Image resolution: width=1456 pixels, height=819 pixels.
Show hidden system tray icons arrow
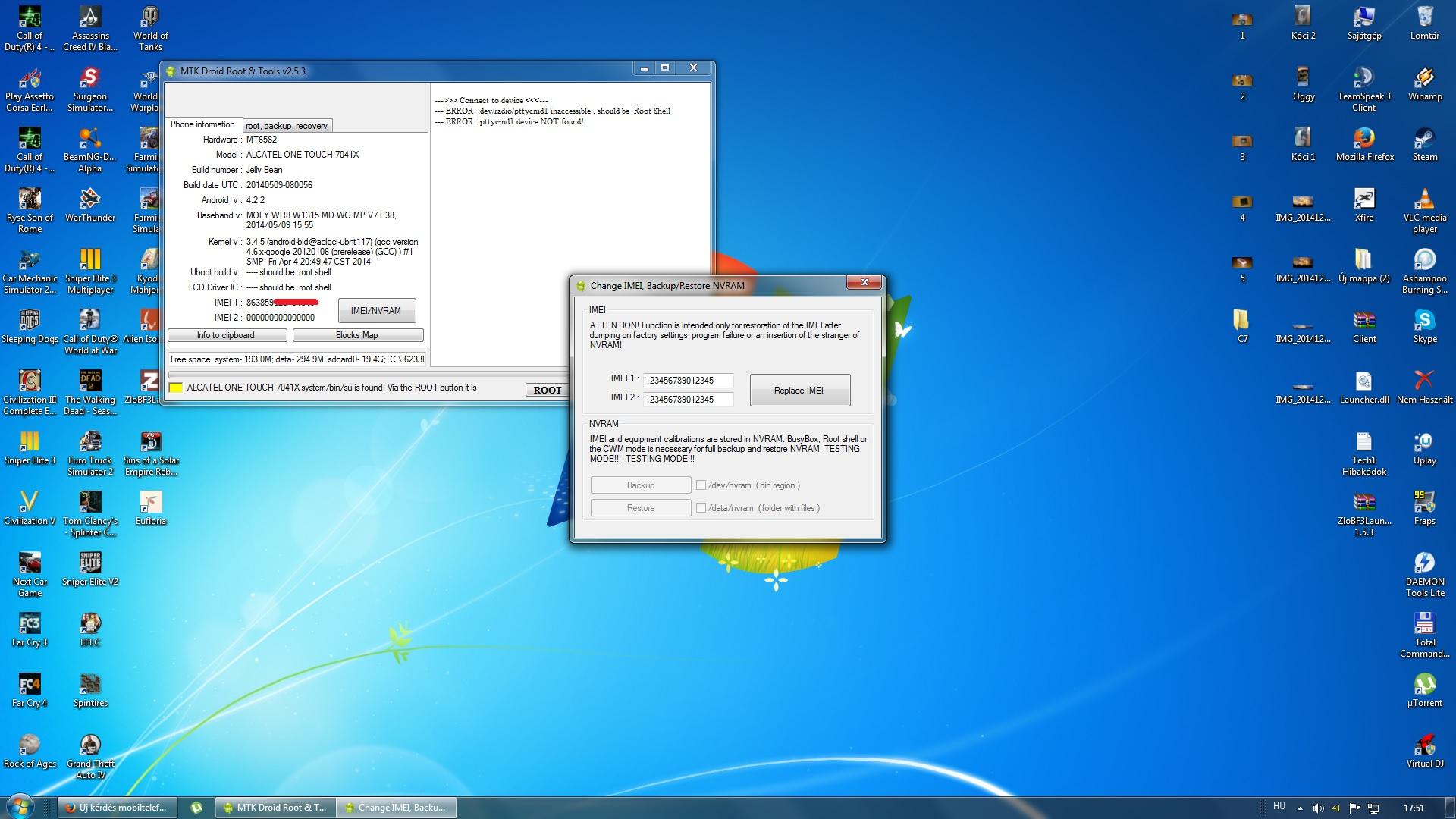tap(1300, 808)
